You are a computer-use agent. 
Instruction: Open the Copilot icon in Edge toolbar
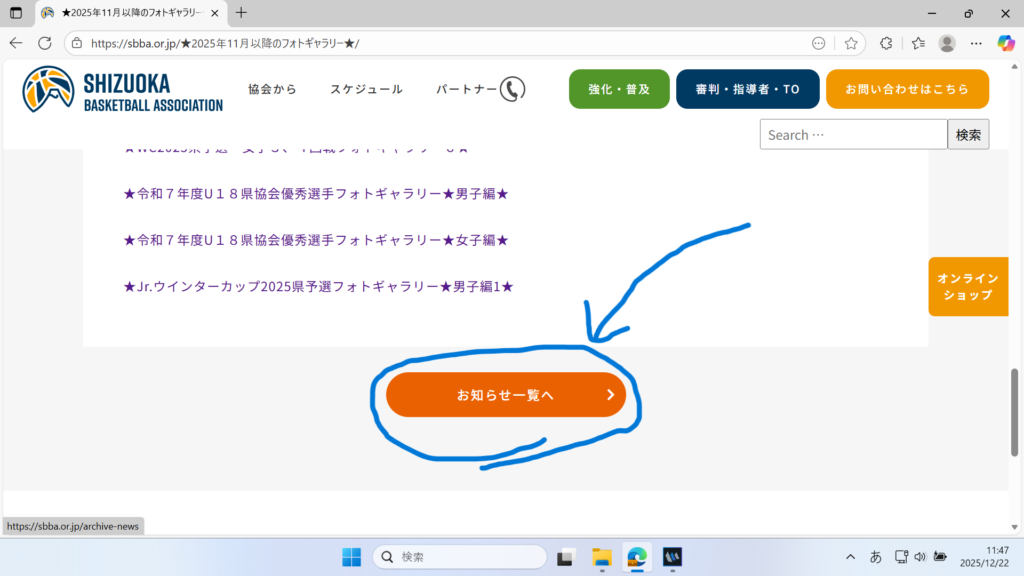pos(1005,43)
